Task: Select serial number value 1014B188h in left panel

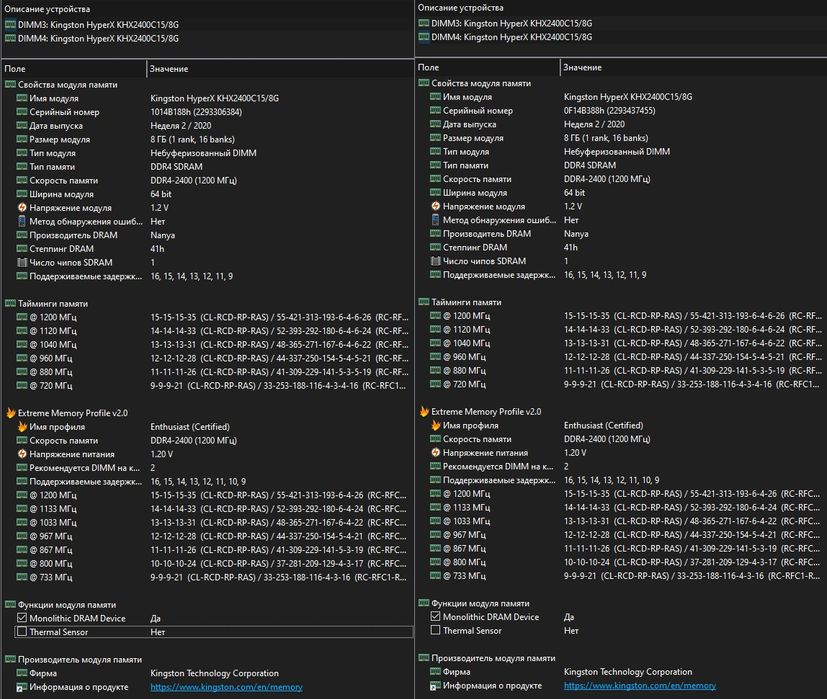Action: pyautogui.click(x=196, y=112)
